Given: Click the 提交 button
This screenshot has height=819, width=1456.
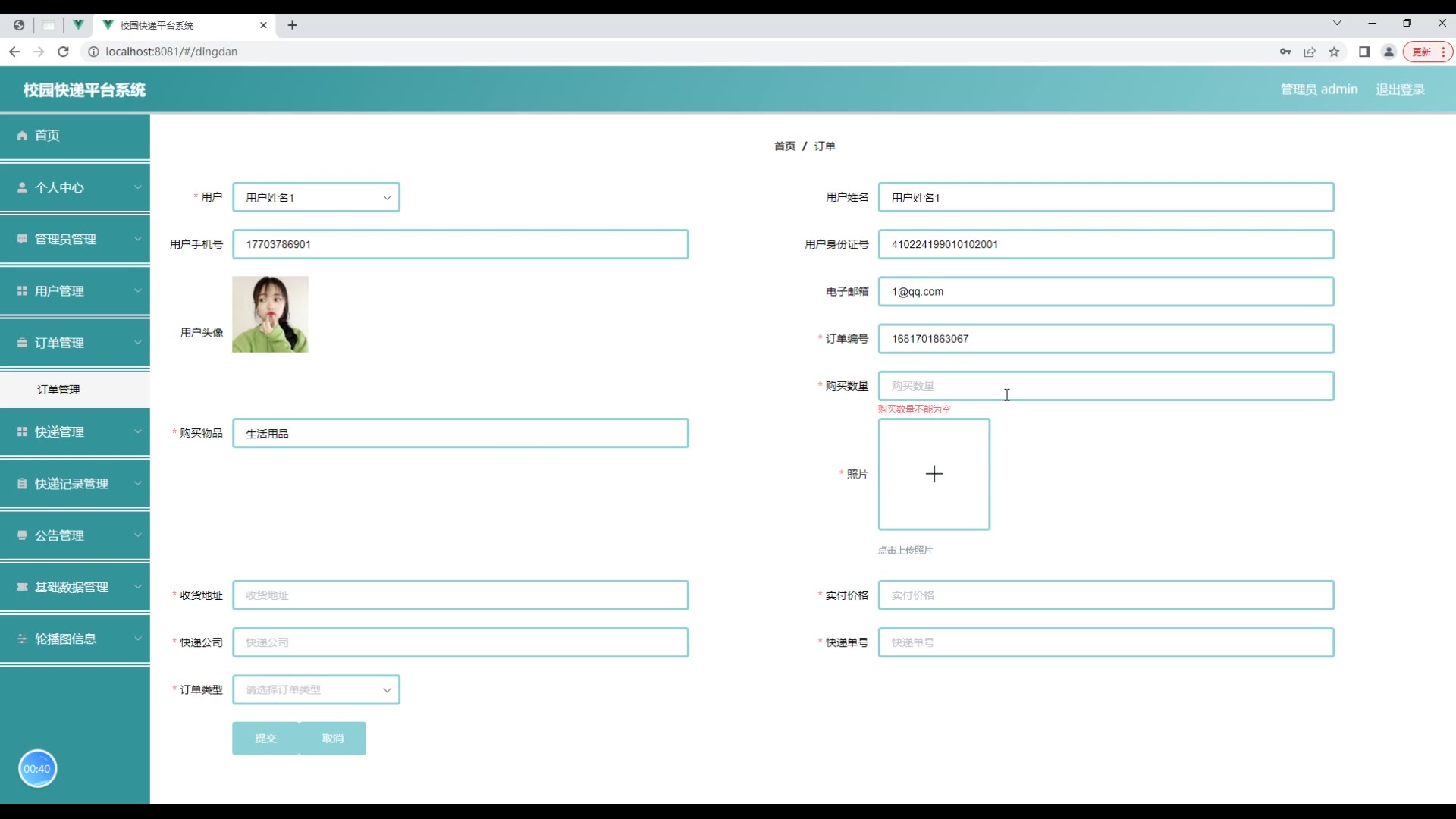Looking at the screenshot, I should tap(265, 738).
